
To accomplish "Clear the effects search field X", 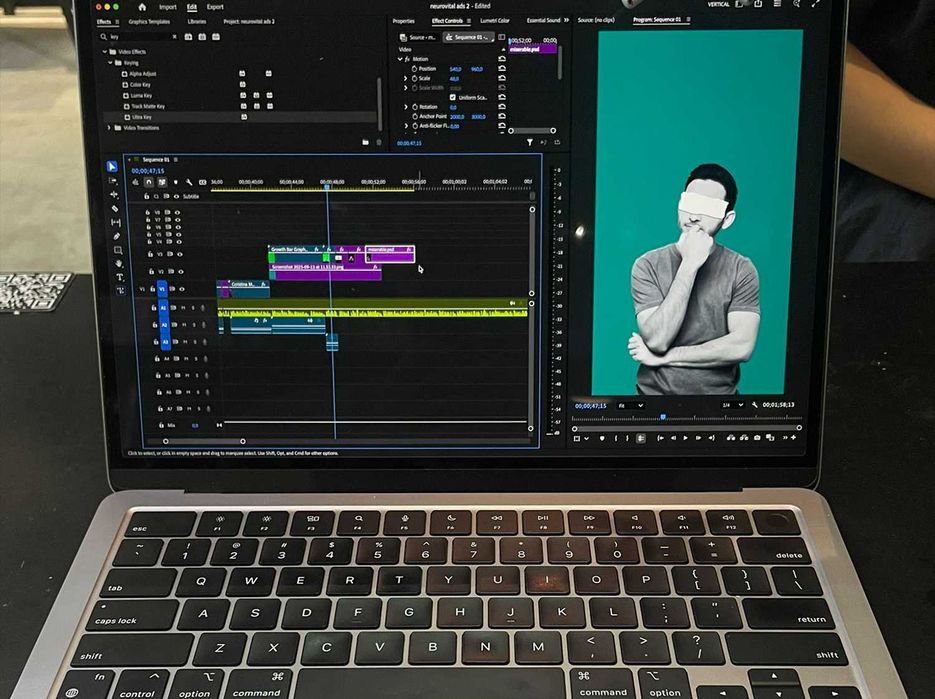I will coord(175,37).
